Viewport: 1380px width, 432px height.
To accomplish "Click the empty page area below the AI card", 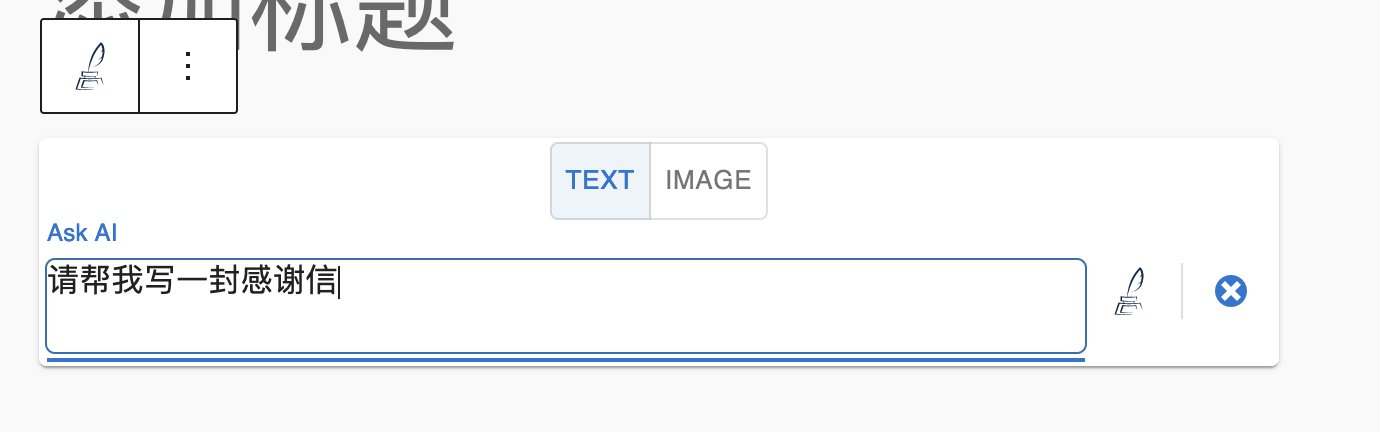I will pos(660,400).
